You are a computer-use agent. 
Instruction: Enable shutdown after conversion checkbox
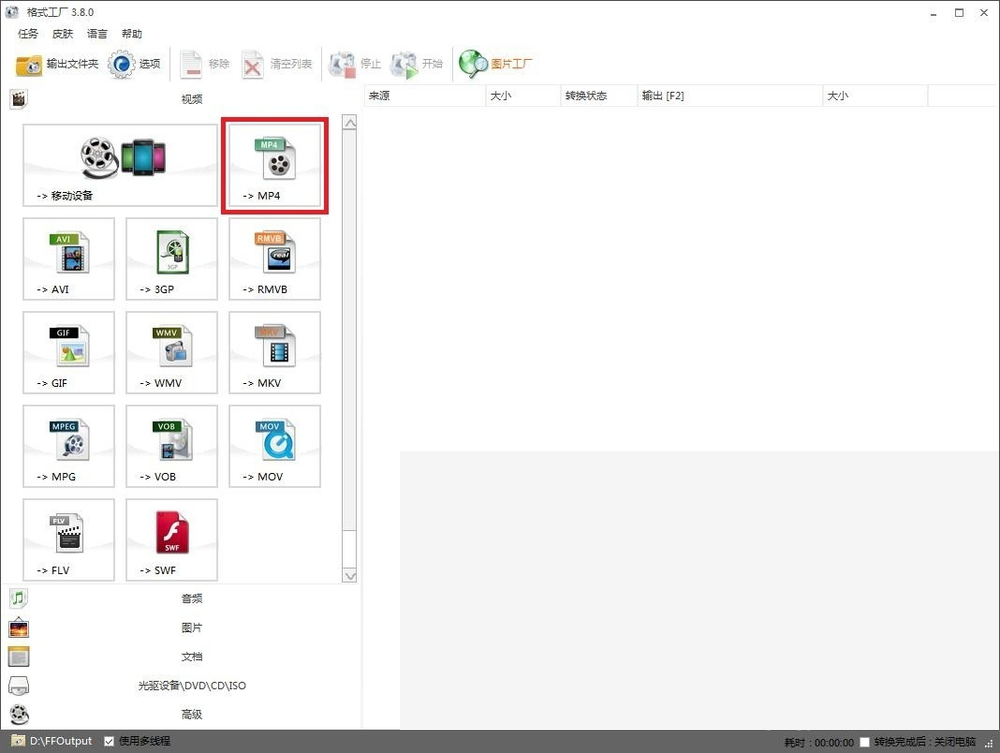tap(864, 742)
